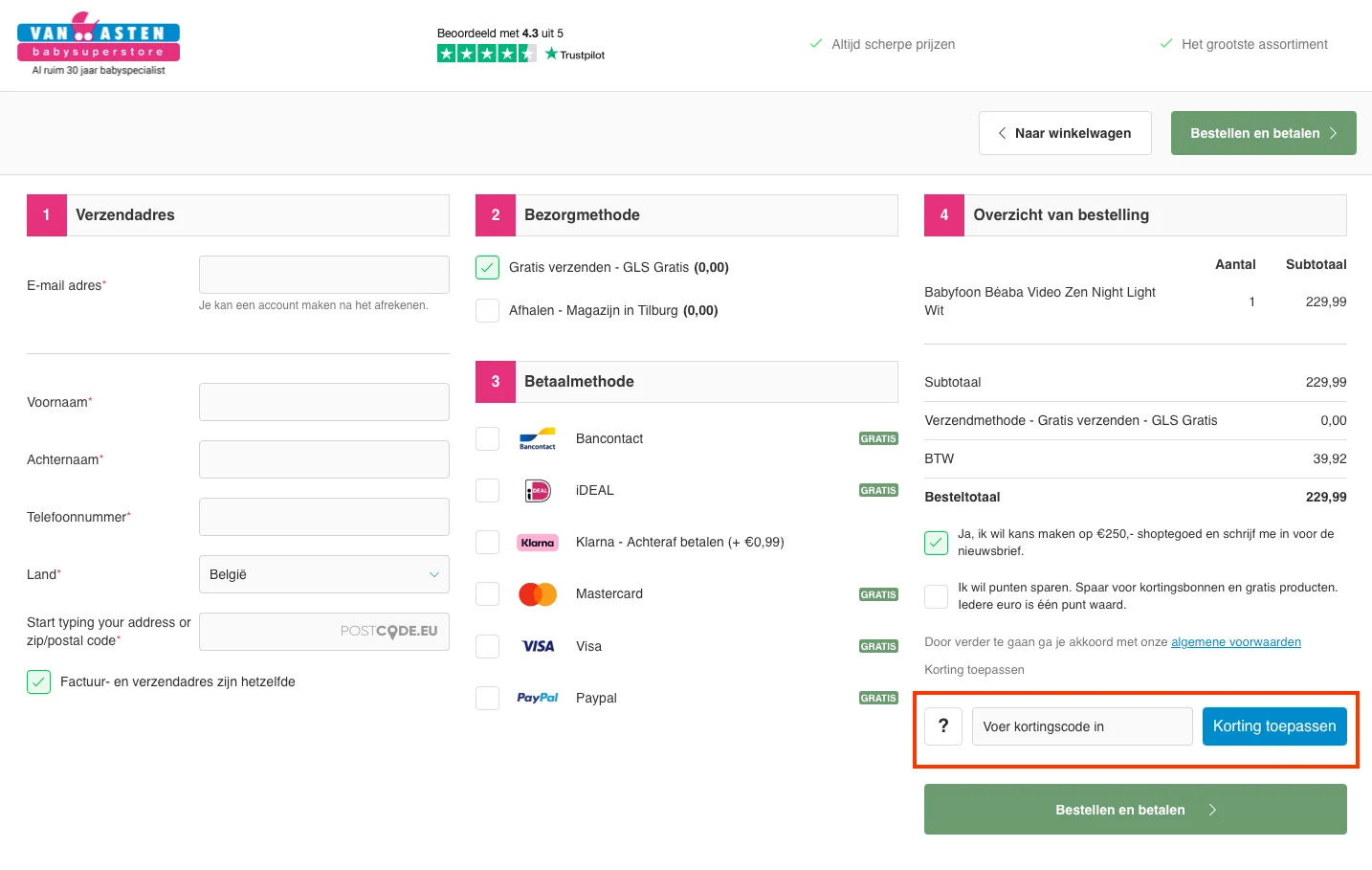Click Korting toepassen button
Viewport: 1372px width, 870px height.
(1273, 726)
